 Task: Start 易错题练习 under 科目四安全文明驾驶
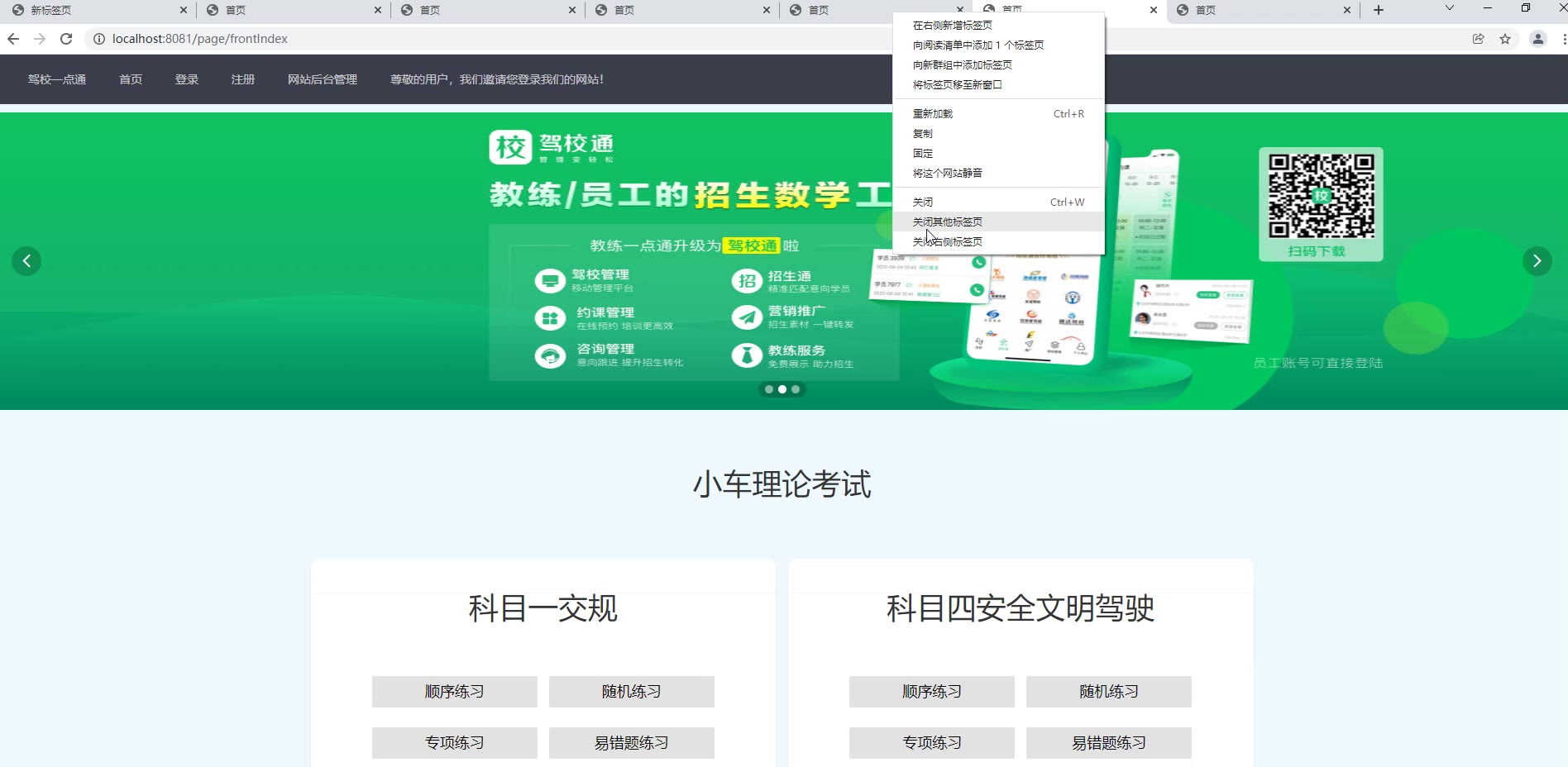click(x=1109, y=743)
